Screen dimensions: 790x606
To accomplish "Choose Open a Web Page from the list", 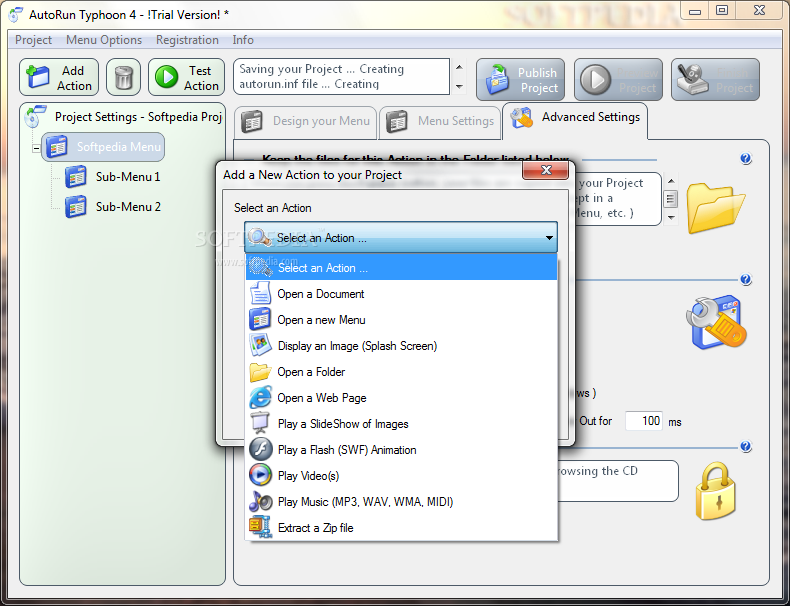I will pos(402,398).
